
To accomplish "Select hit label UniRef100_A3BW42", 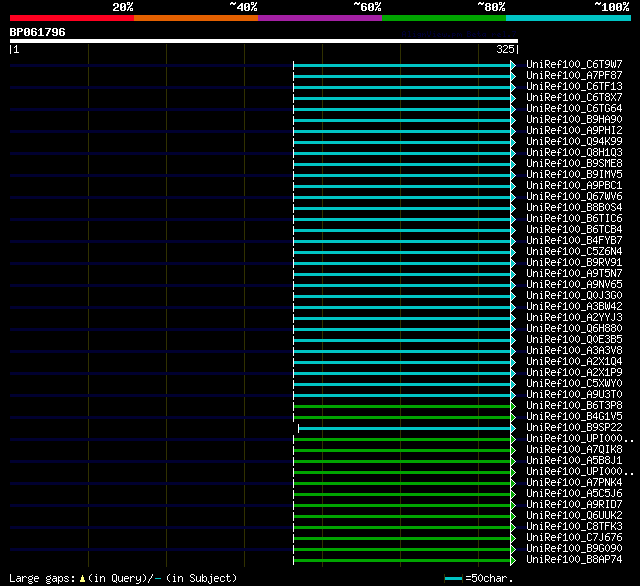I will [x=574, y=307].
